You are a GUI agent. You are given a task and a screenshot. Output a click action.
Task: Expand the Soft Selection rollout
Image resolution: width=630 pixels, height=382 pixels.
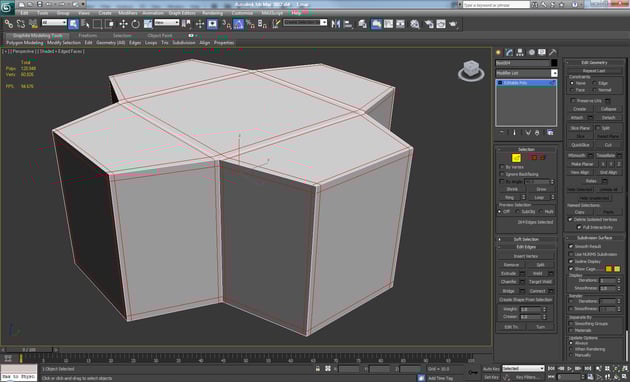(526, 239)
